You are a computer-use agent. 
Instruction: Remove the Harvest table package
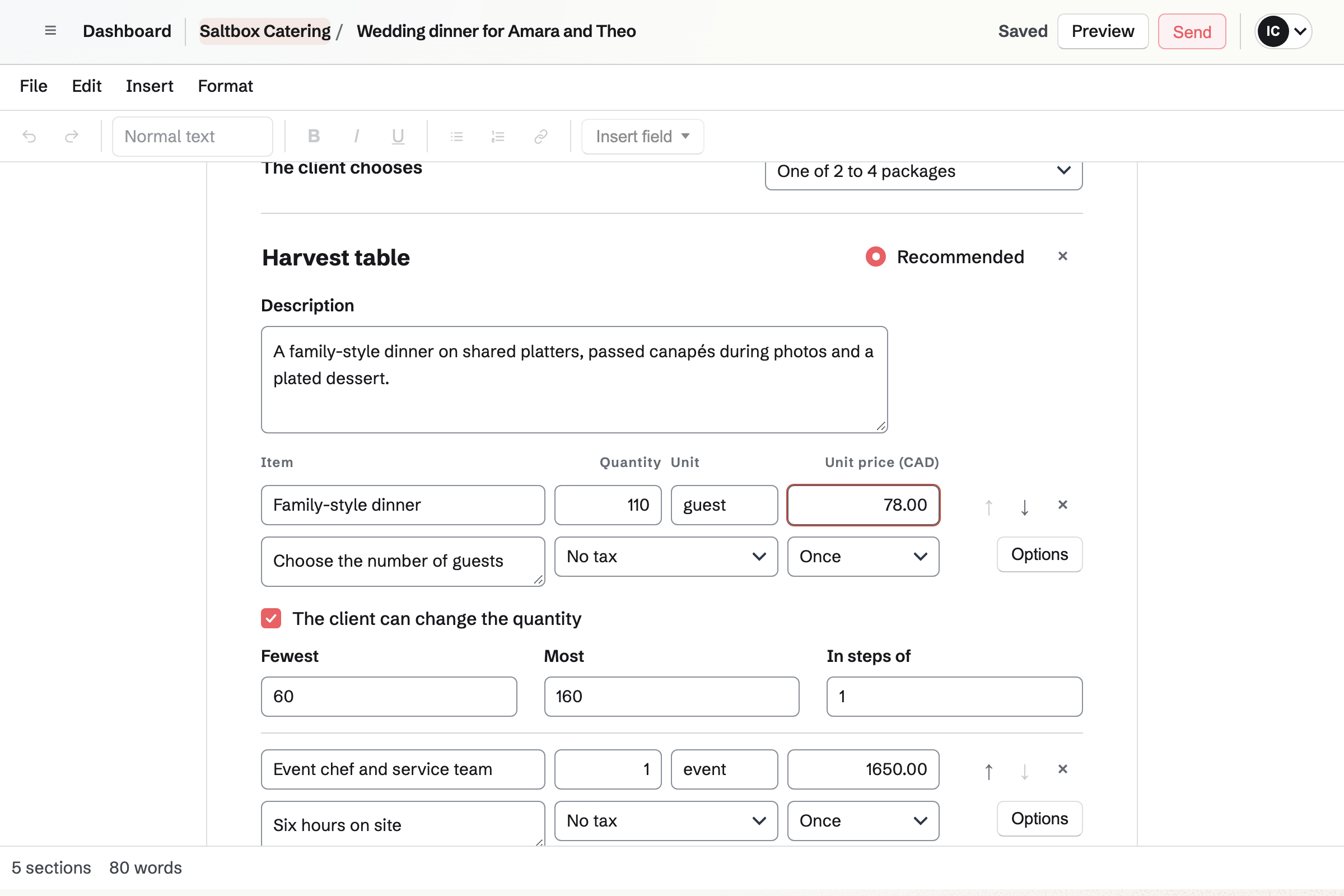1062,256
